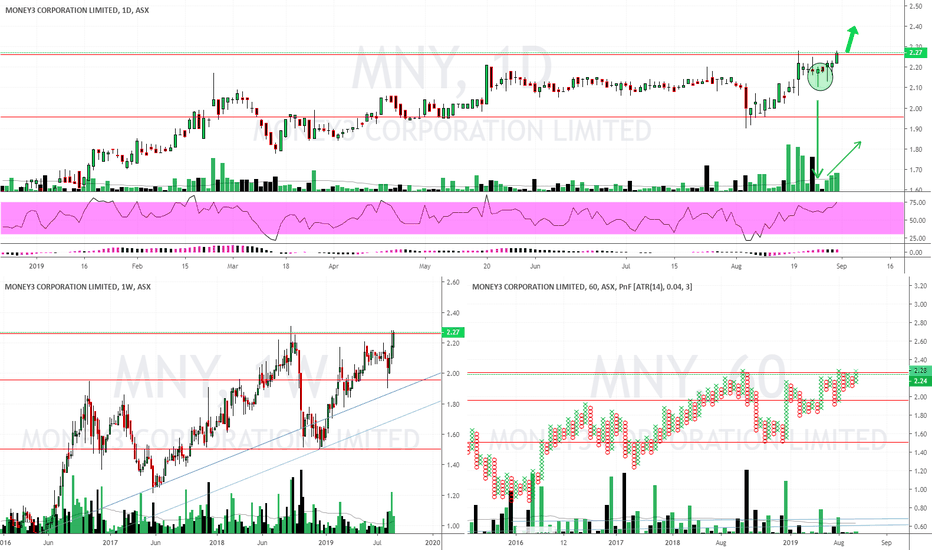Click 'Jul' on the weekly chart time axis
Image resolution: width=932 pixels, height=550 pixels.
click(377, 543)
